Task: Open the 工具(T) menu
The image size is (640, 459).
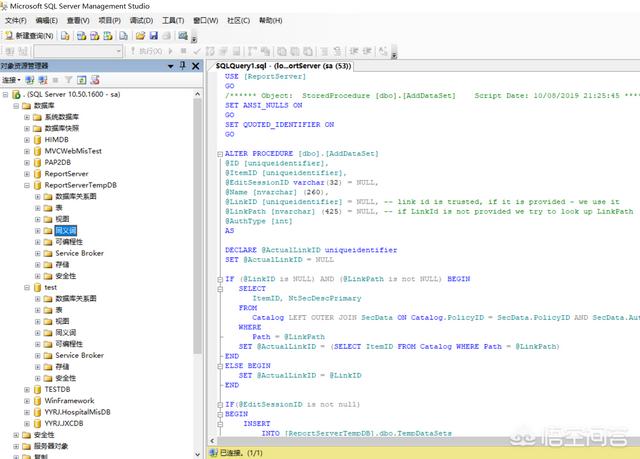Action: point(173,20)
